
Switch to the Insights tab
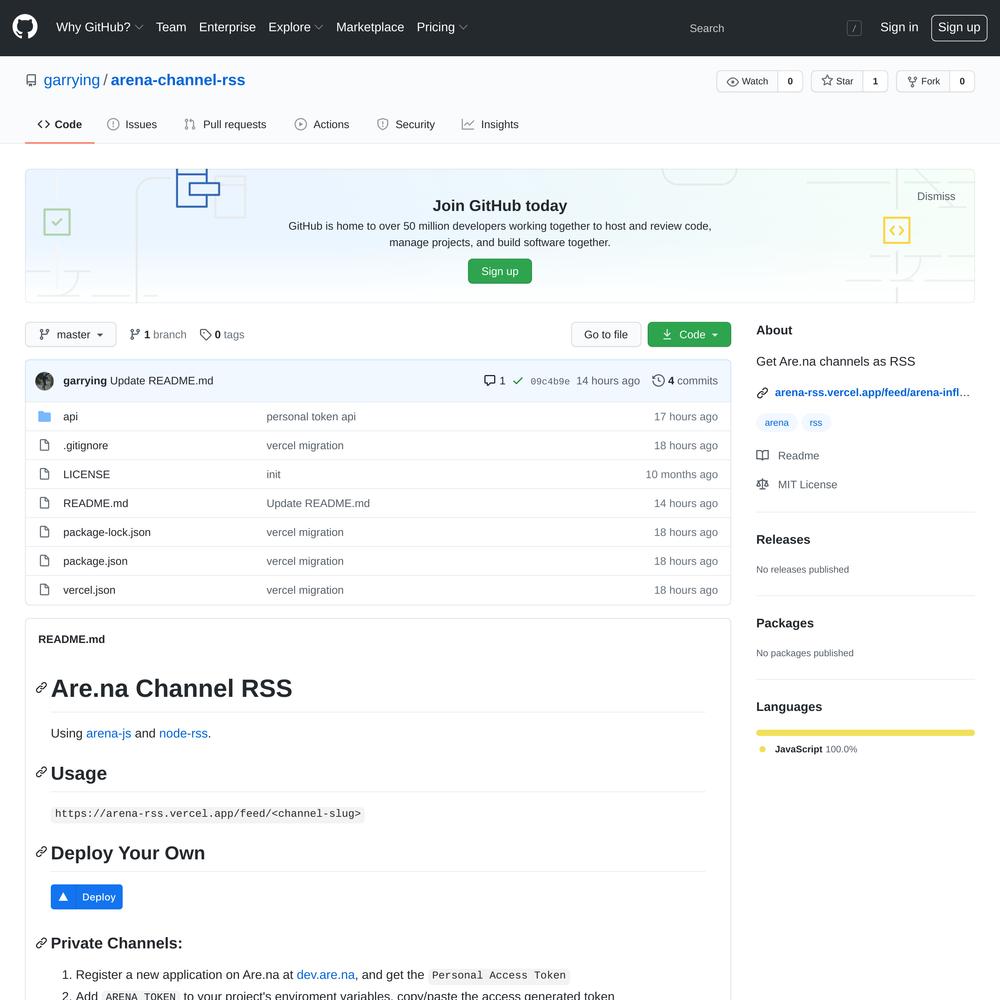[x=490, y=124]
